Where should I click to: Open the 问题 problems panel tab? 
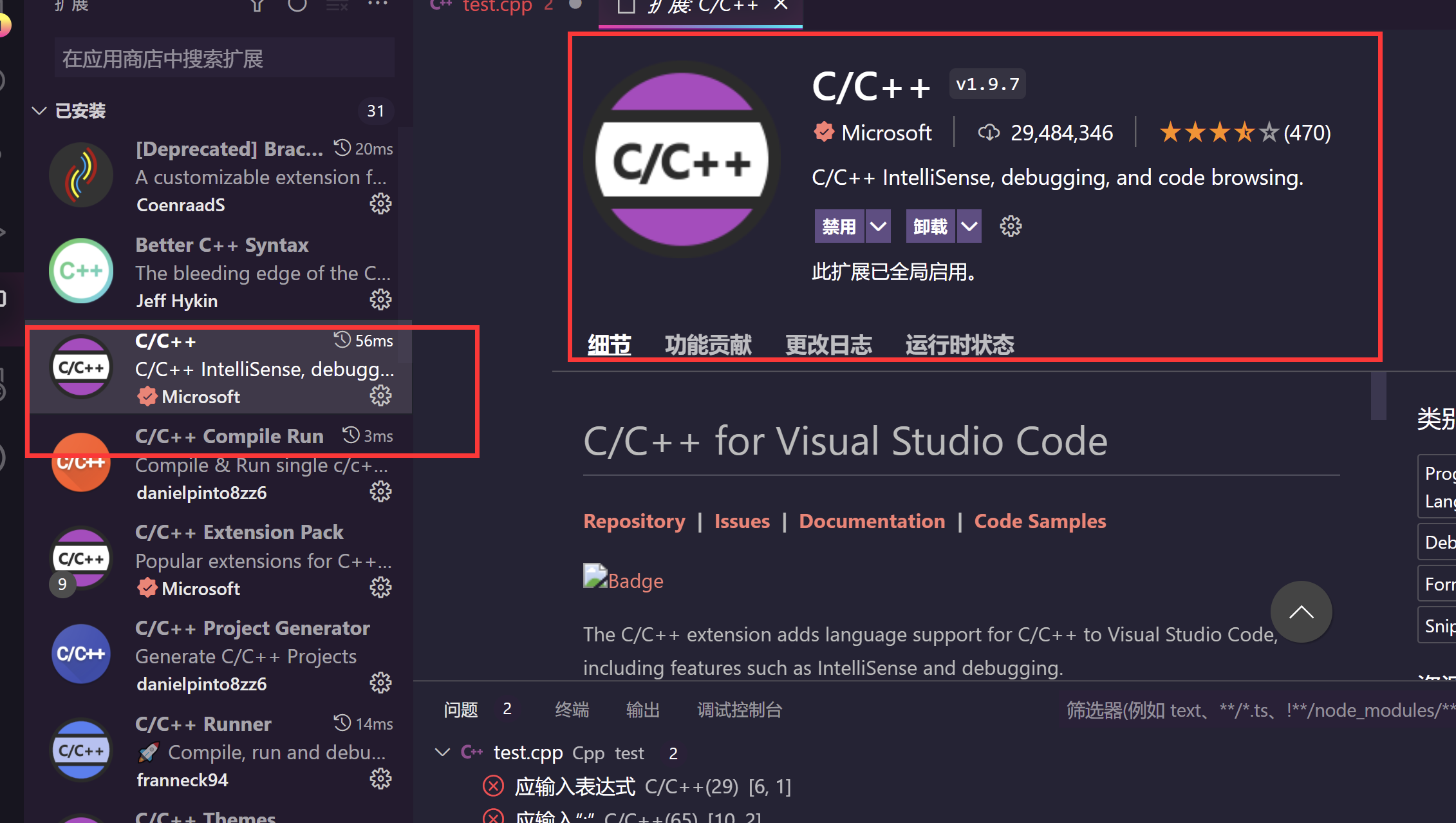[461, 710]
